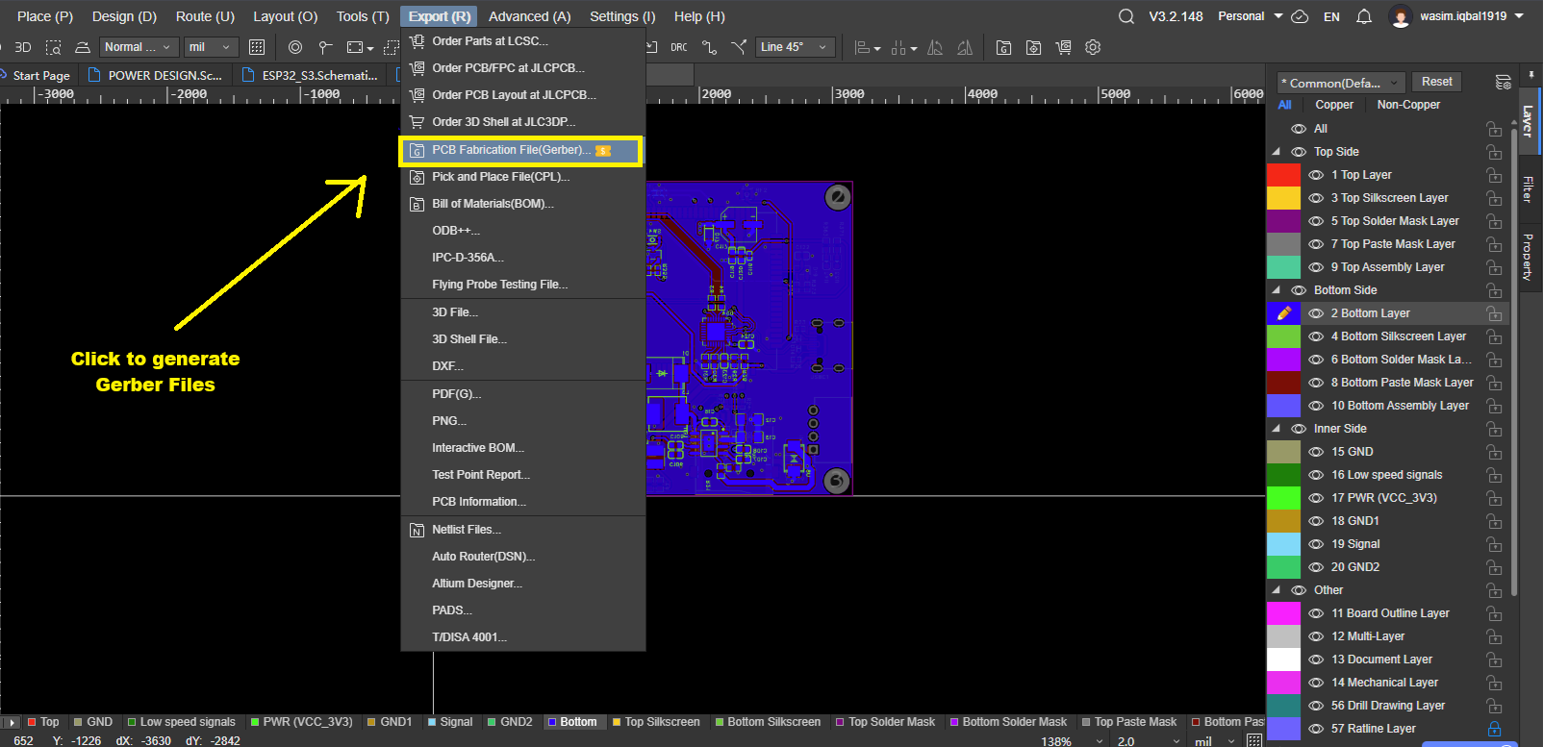The height and width of the screenshot is (747, 1568).
Task: Open the Normal display mode dropdown
Action: tap(139, 47)
